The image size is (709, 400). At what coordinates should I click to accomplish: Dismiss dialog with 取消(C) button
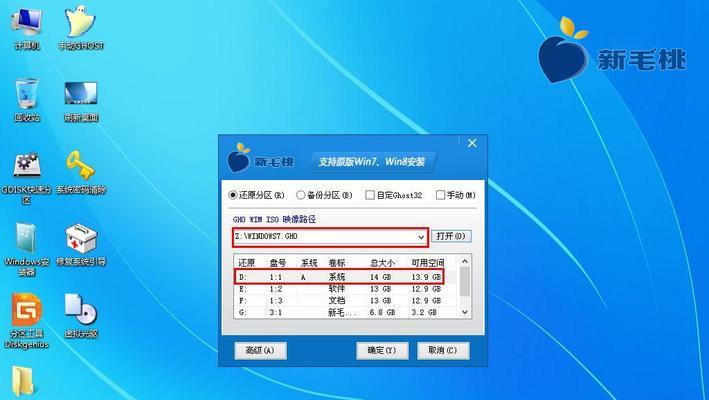[443, 351]
